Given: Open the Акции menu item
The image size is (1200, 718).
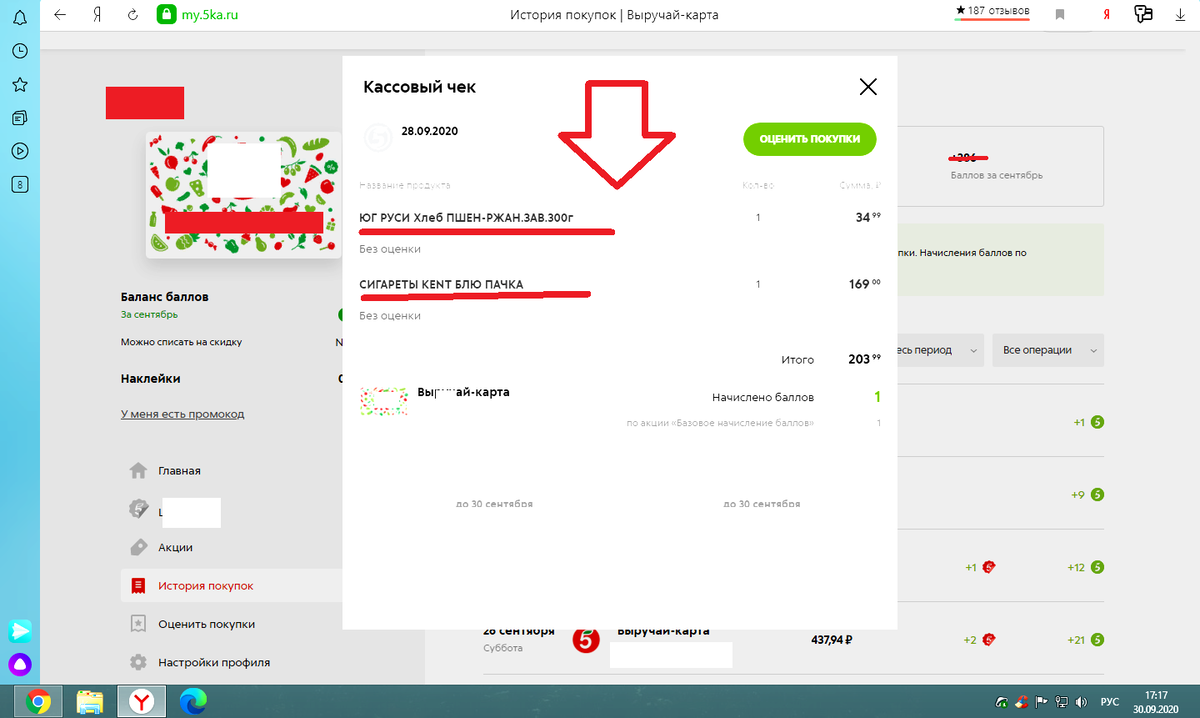Looking at the screenshot, I should pyautogui.click(x=175, y=548).
